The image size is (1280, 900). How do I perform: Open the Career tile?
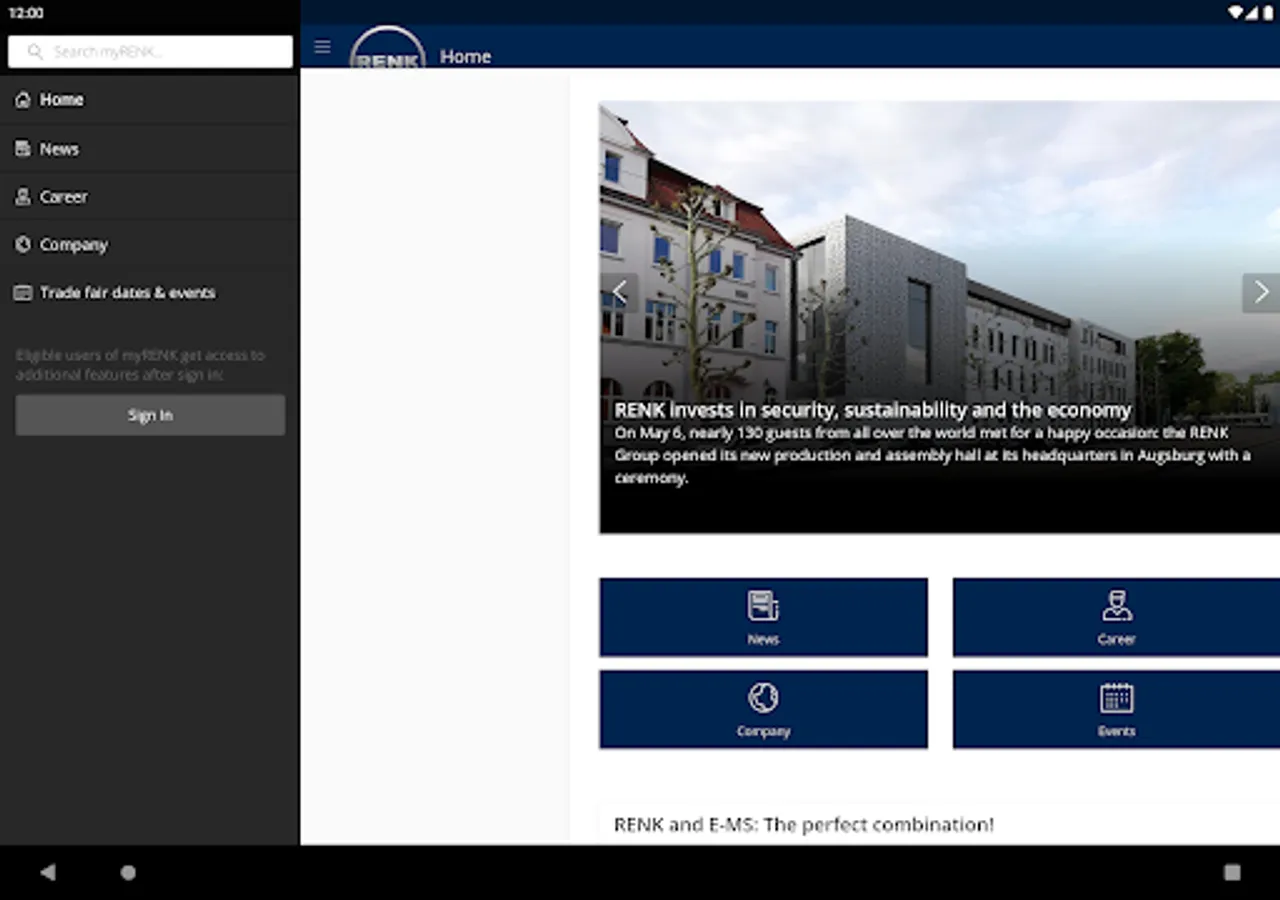(x=1116, y=617)
